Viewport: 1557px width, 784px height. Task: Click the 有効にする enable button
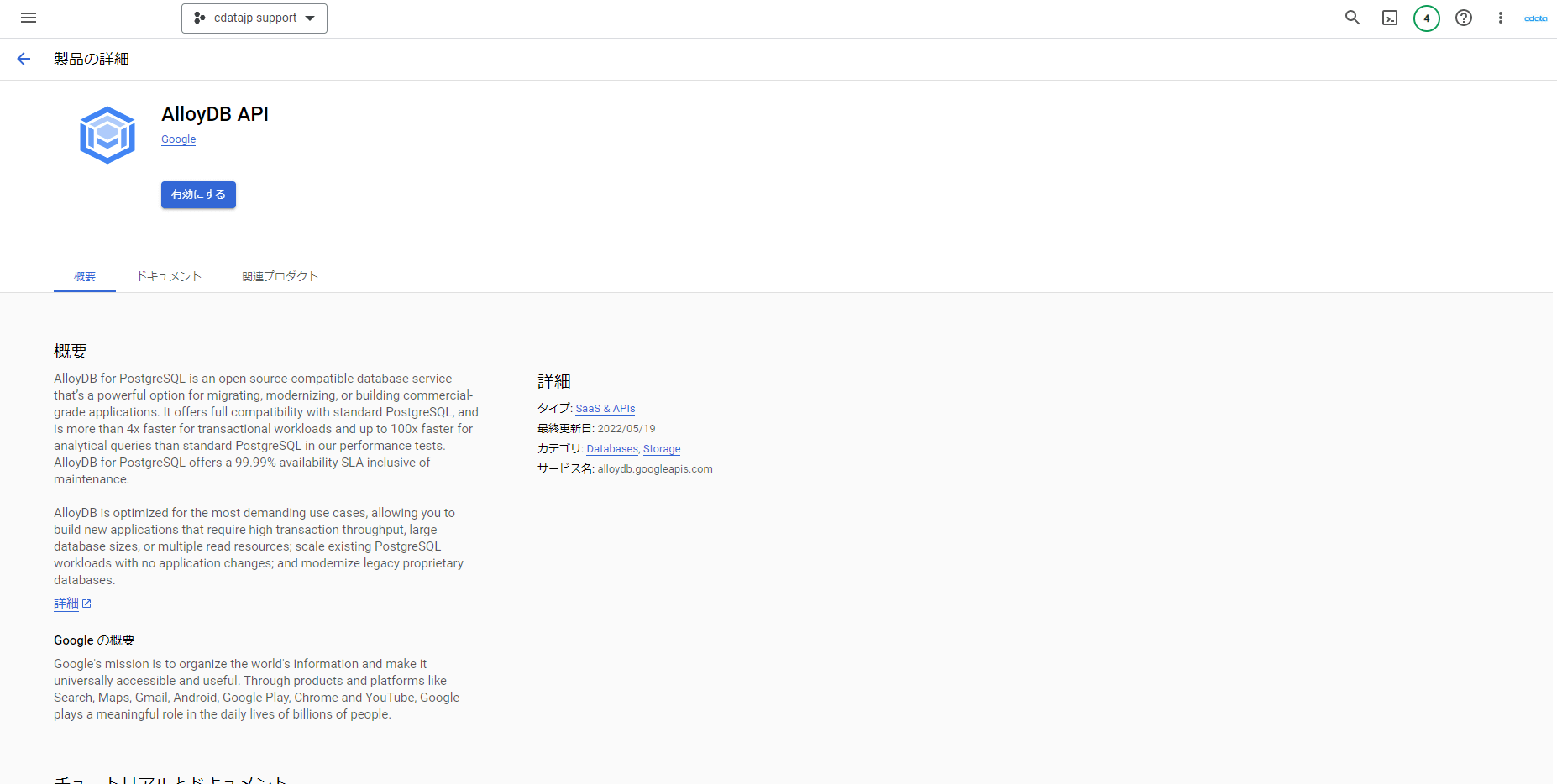198,195
